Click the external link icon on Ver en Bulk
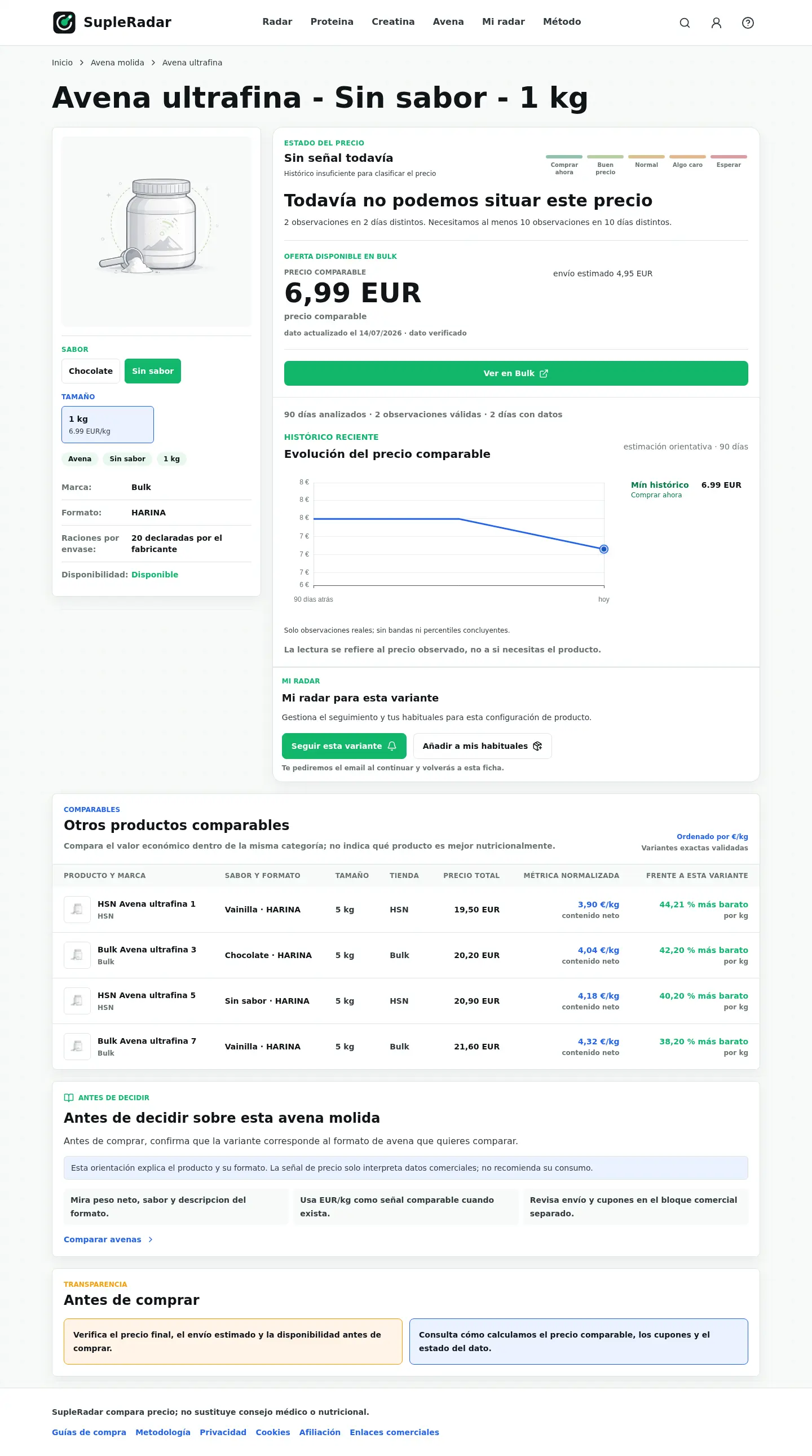This screenshot has width=812, height=1456. 544,374
